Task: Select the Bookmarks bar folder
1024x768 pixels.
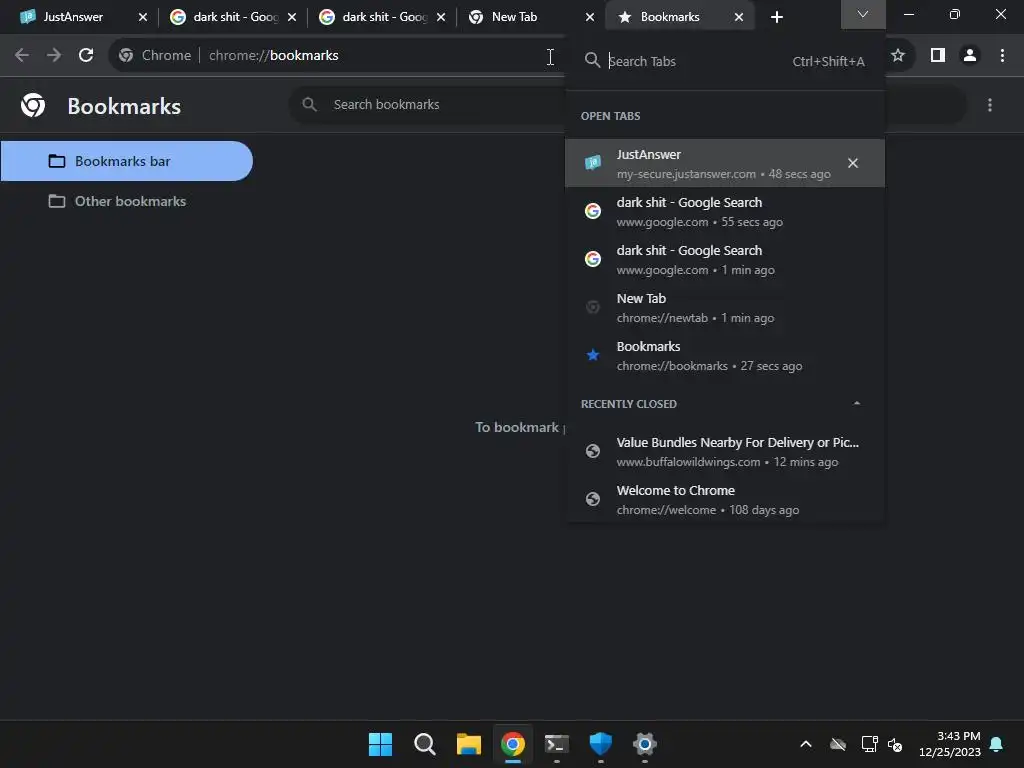Action: tap(126, 161)
